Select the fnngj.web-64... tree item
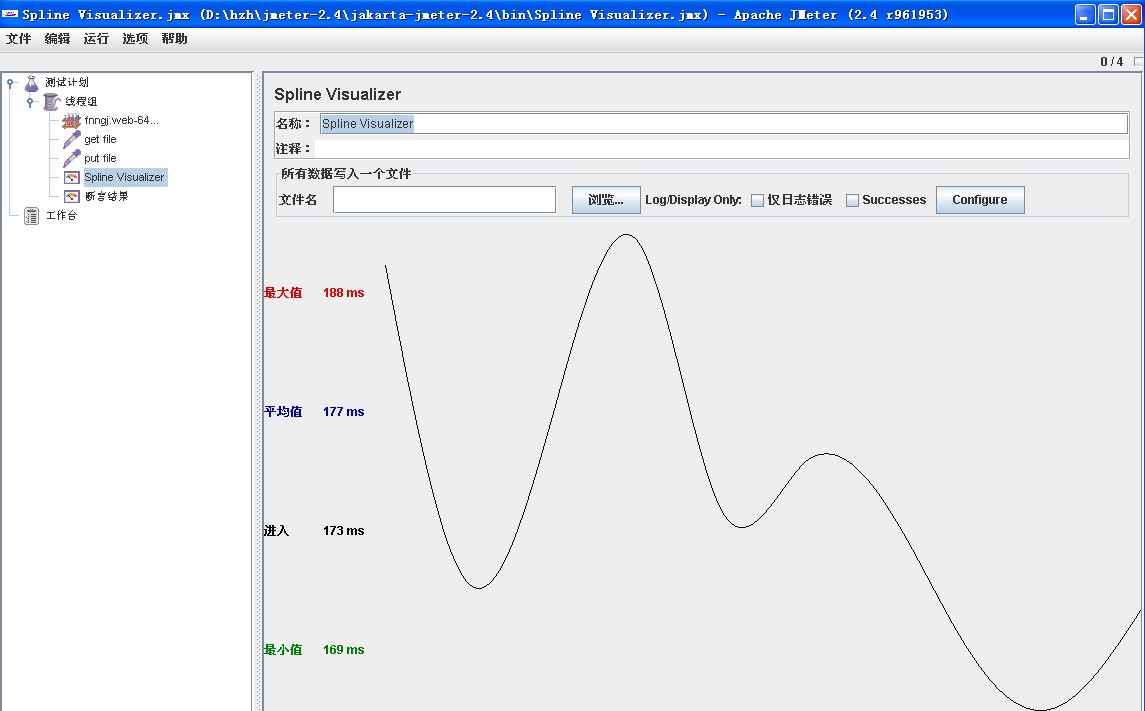1145x711 pixels. coord(121,120)
